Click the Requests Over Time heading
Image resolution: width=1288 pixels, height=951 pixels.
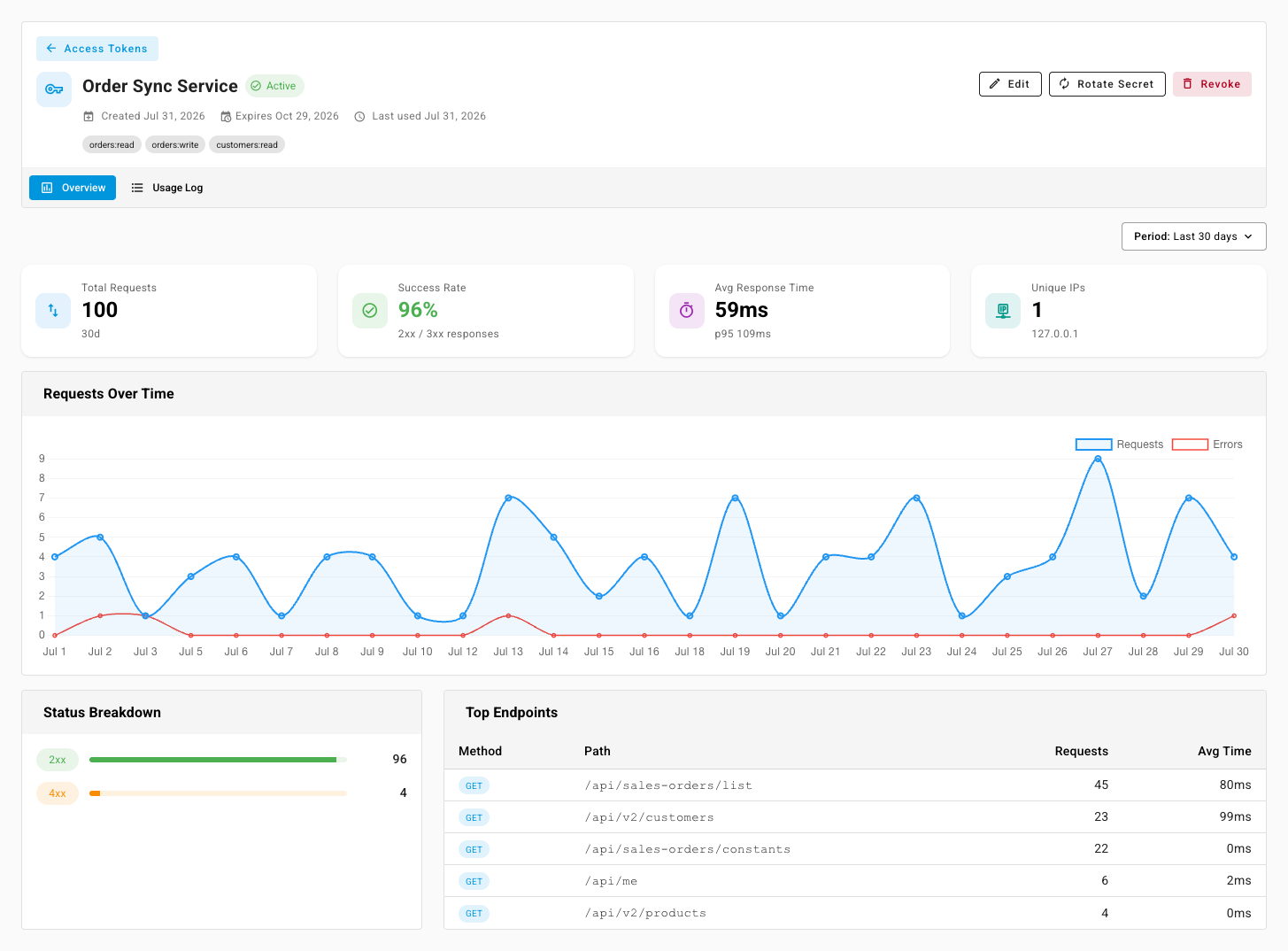[x=109, y=394]
